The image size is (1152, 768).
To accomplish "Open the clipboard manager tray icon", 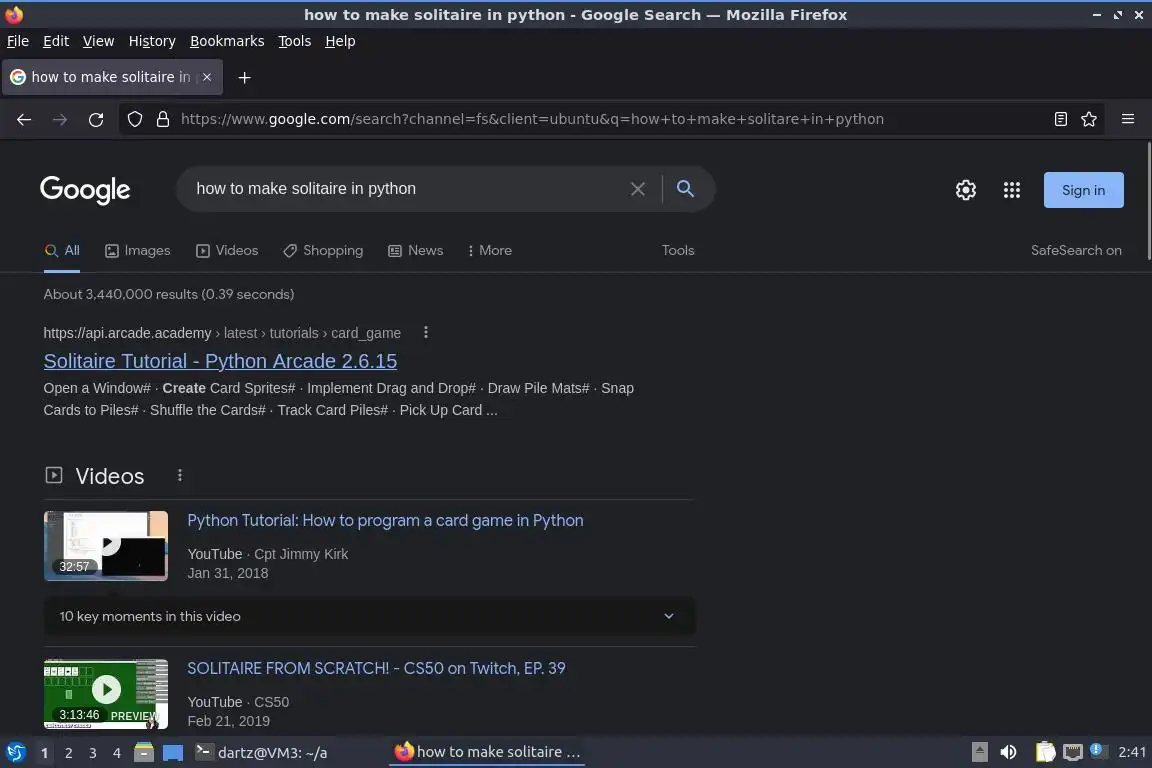I will click(1045, 752).
